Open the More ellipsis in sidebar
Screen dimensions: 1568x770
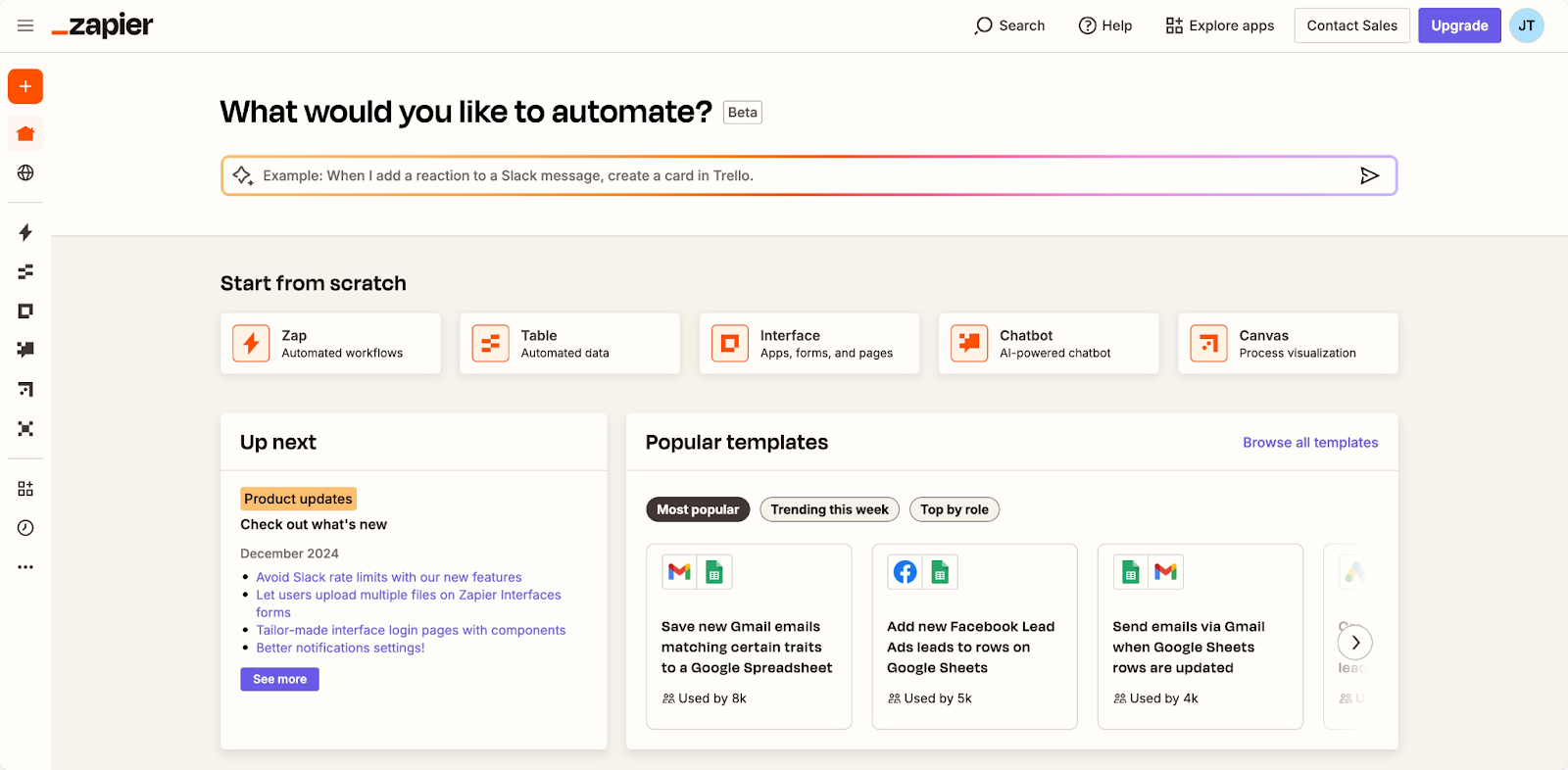(25, 566)
